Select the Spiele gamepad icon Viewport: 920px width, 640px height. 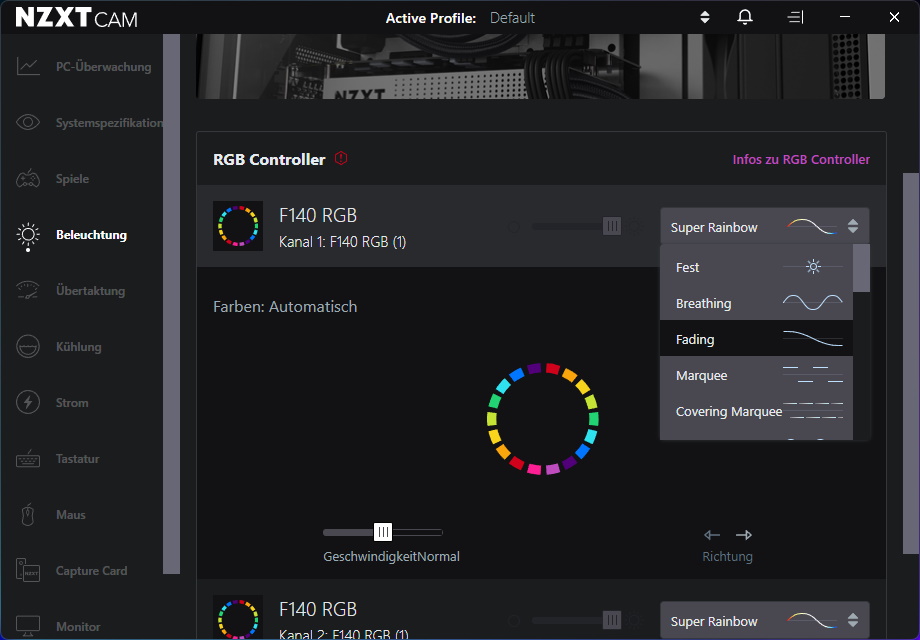(x=28, y=179)
